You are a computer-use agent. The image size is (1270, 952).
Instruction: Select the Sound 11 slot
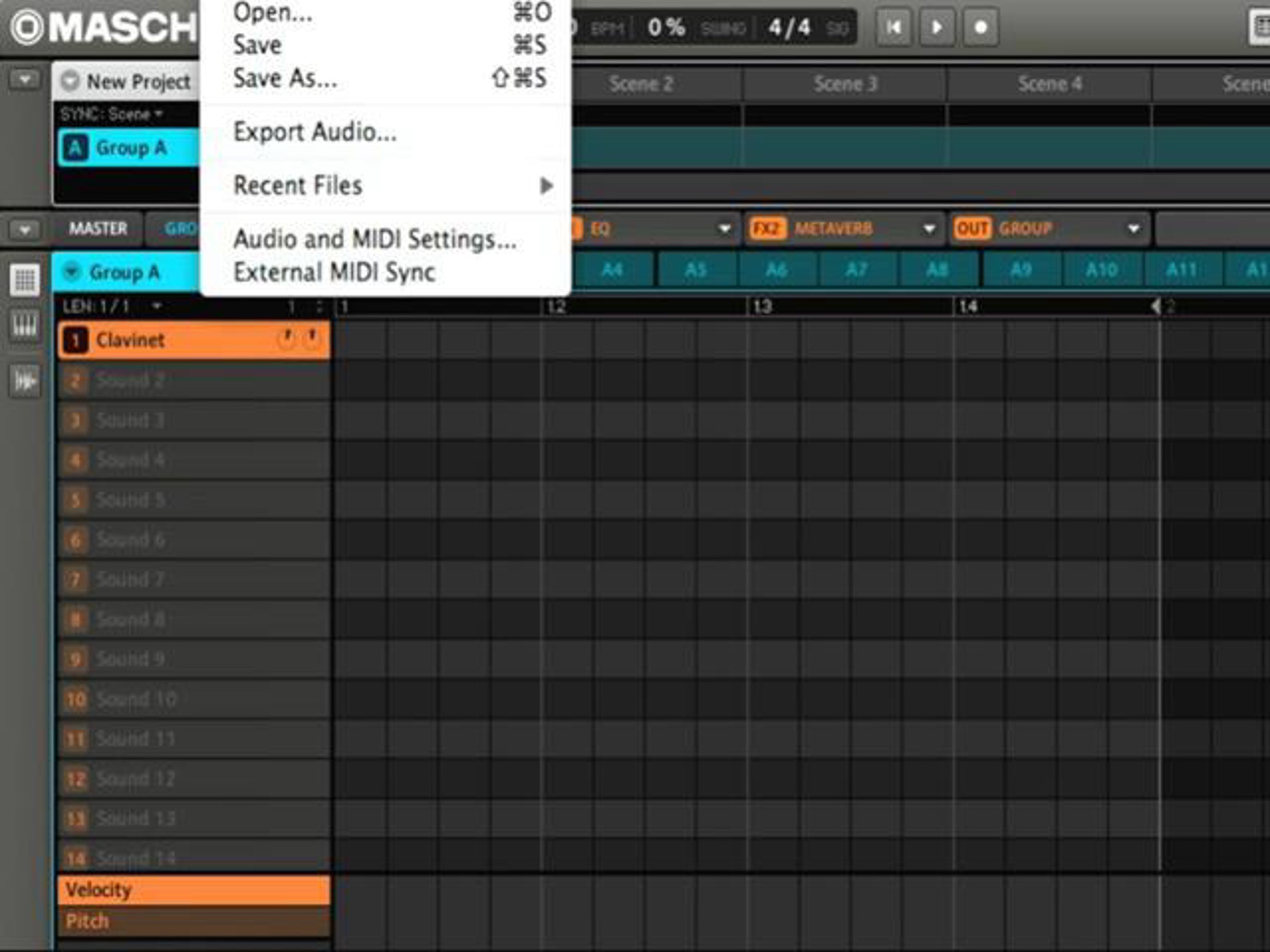[x=194, y=738]
